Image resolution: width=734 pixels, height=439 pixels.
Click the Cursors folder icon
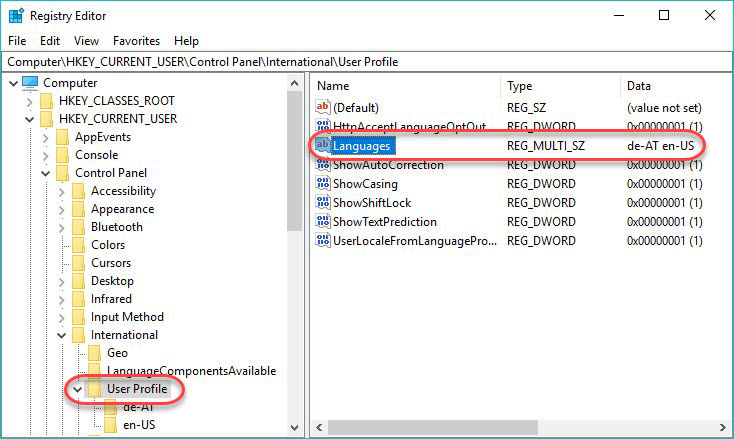tap(79, 263)
